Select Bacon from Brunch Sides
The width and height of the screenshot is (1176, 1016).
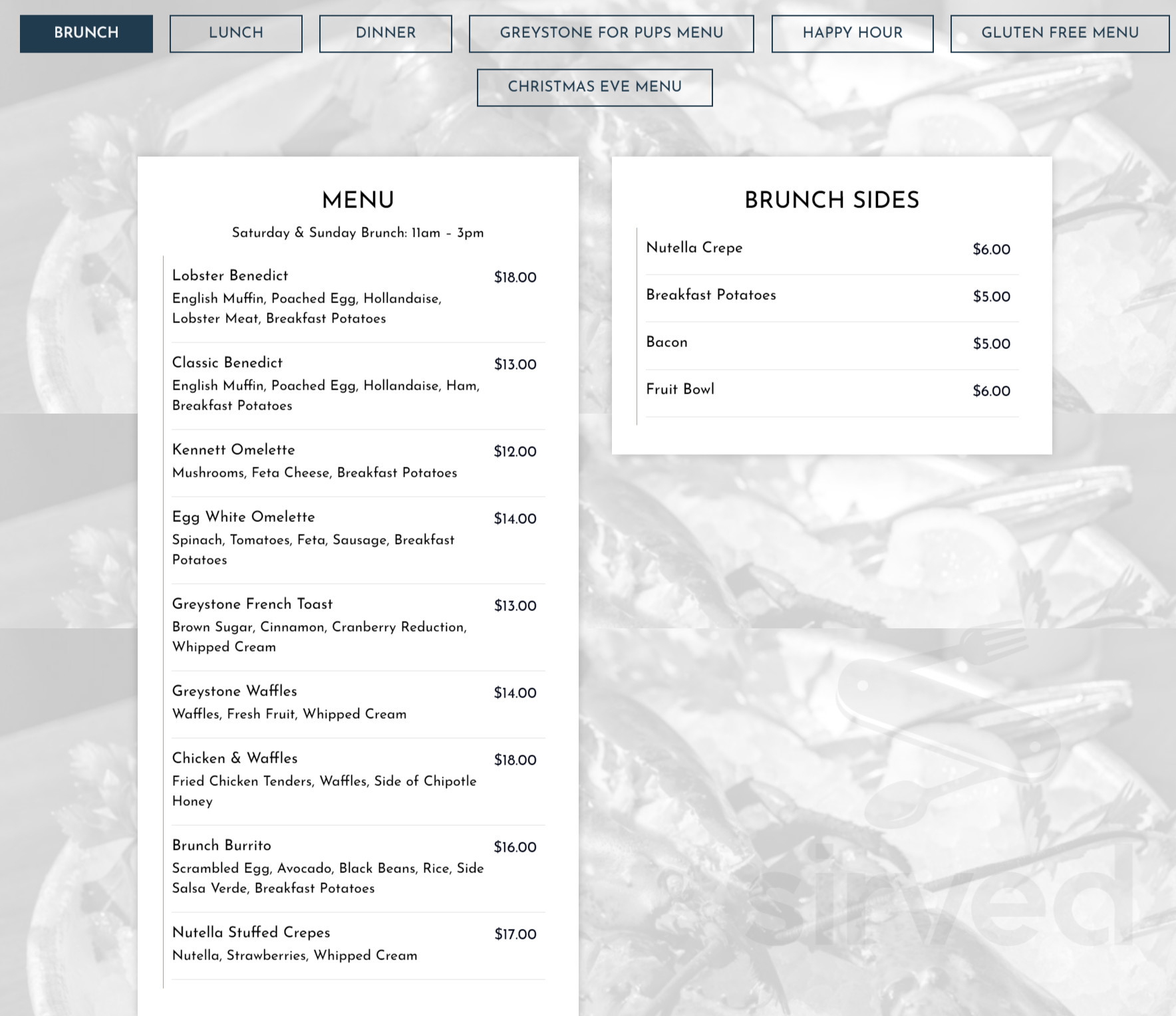(x=666, y=343)
